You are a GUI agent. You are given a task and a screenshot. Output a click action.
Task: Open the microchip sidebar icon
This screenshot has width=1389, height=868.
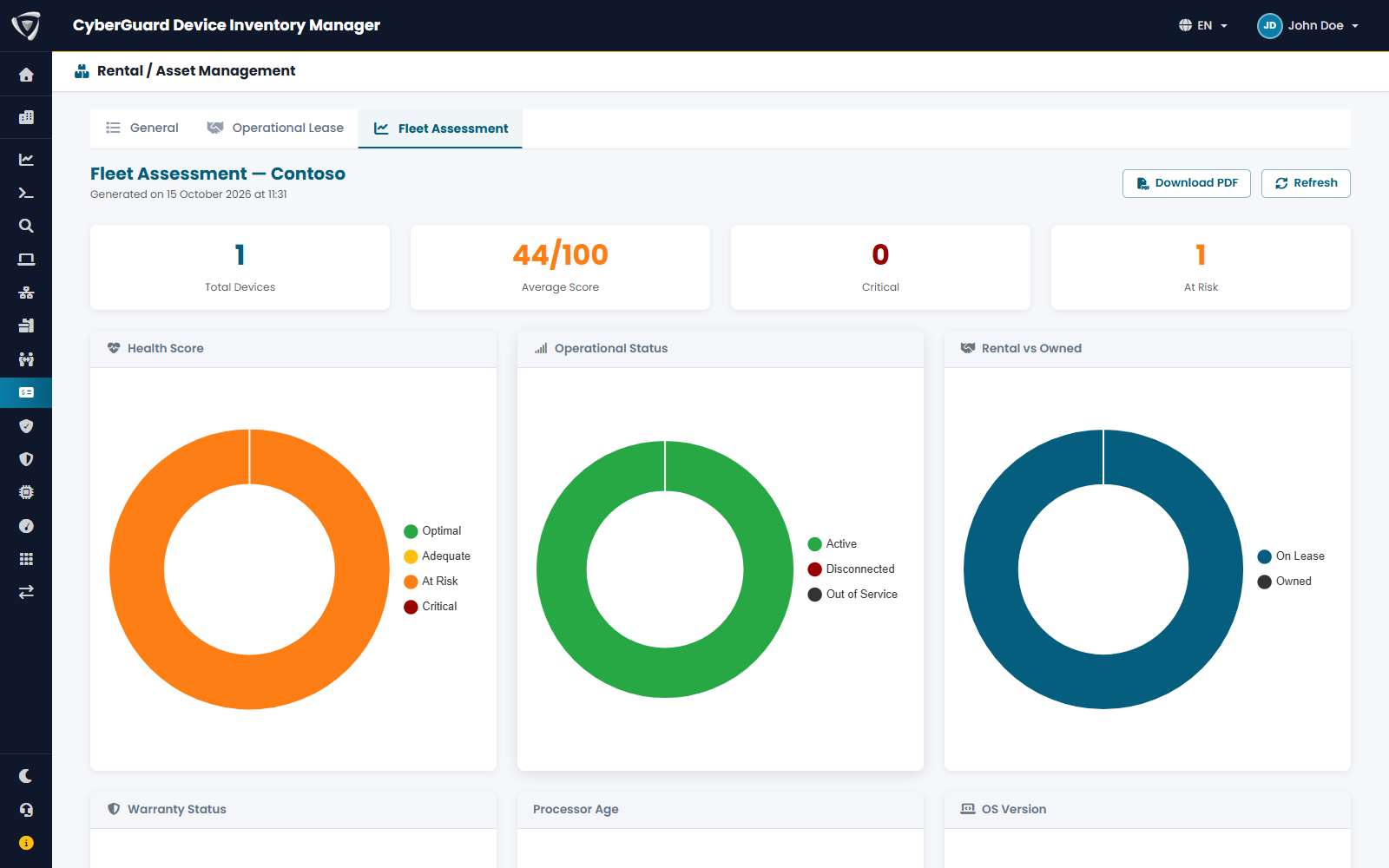coord(26,492)
